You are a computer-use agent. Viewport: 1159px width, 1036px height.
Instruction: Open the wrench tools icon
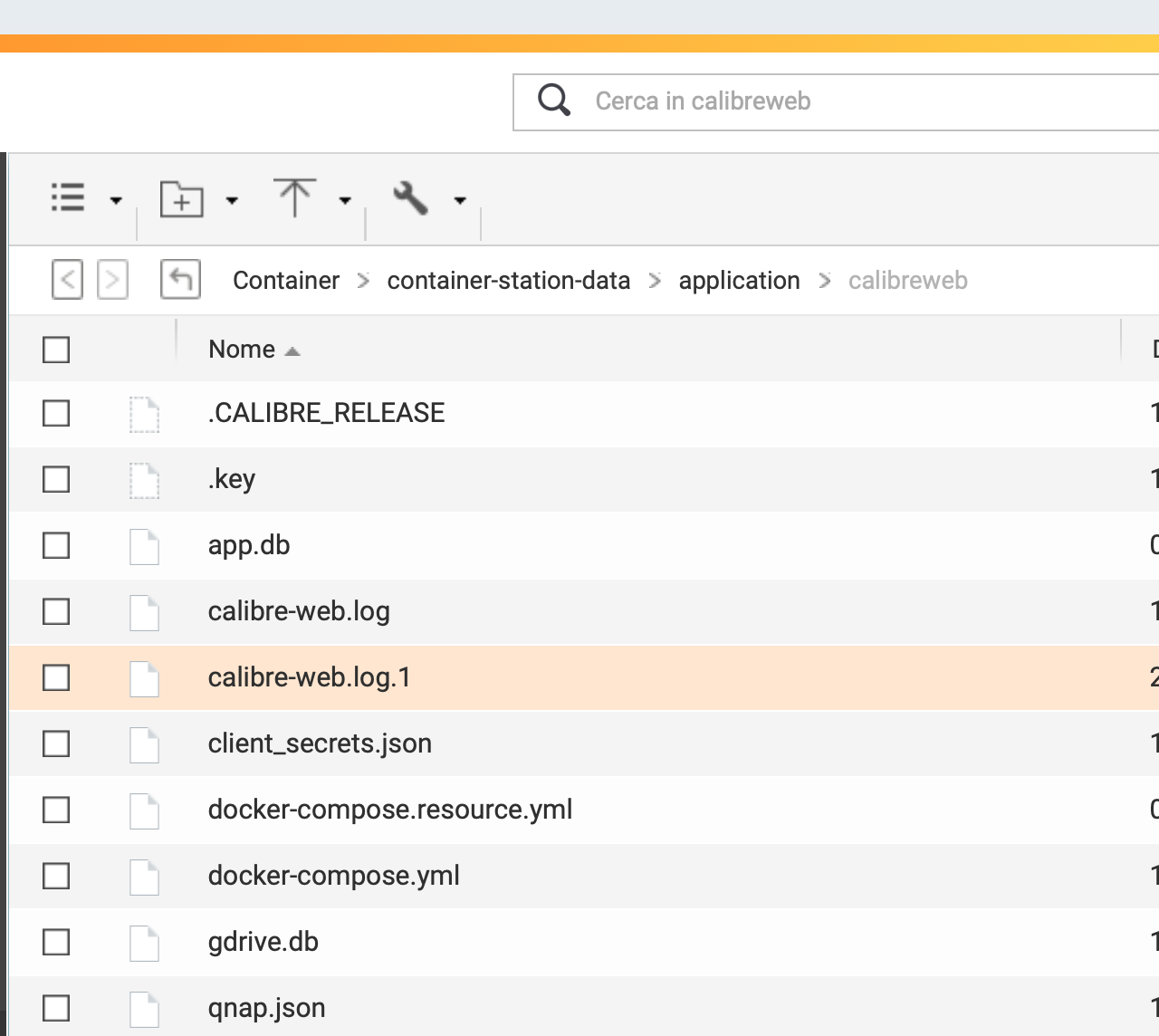pos(410,197)
